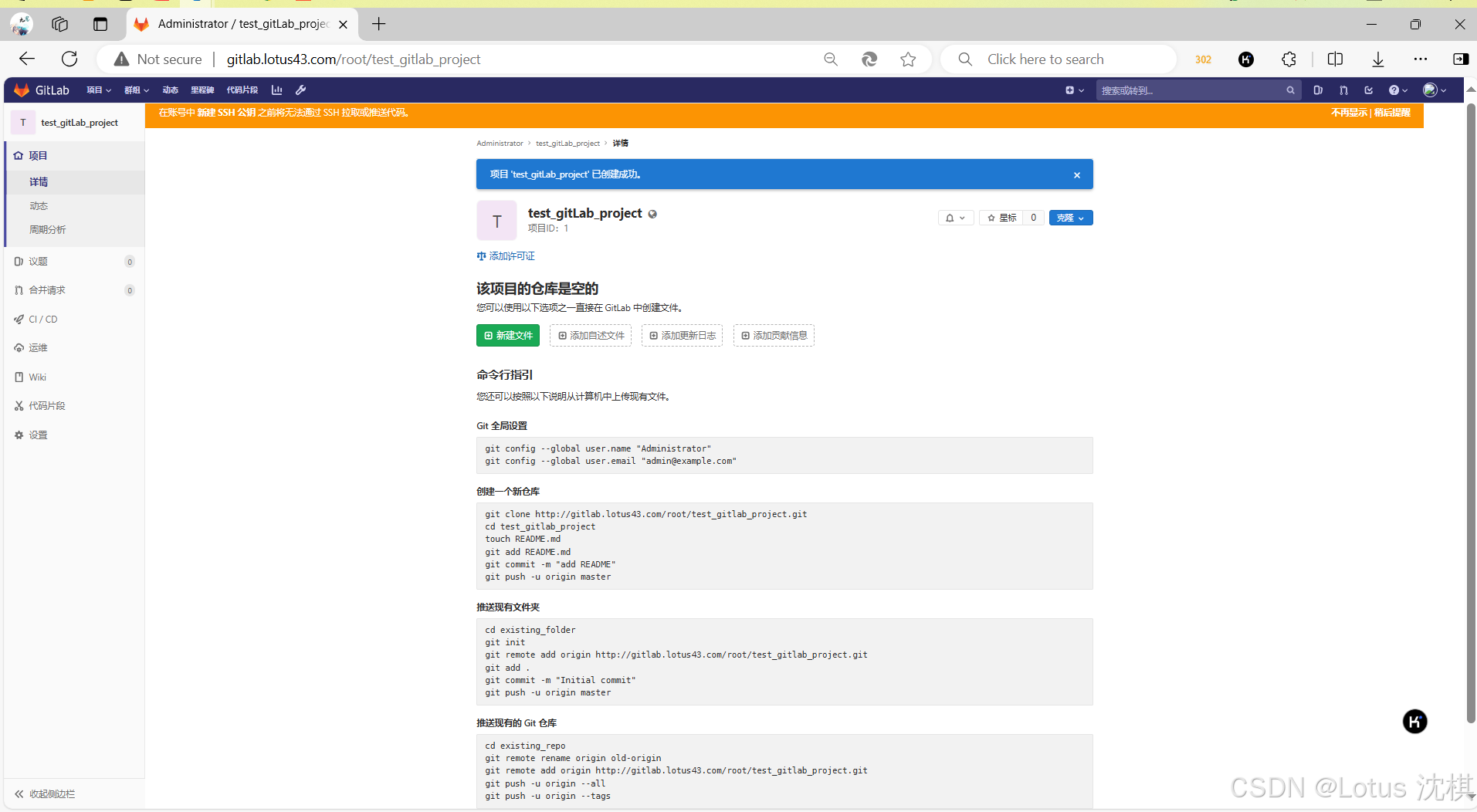
Task: Open 动态 in the top navbar
Action: coord(171,90)
